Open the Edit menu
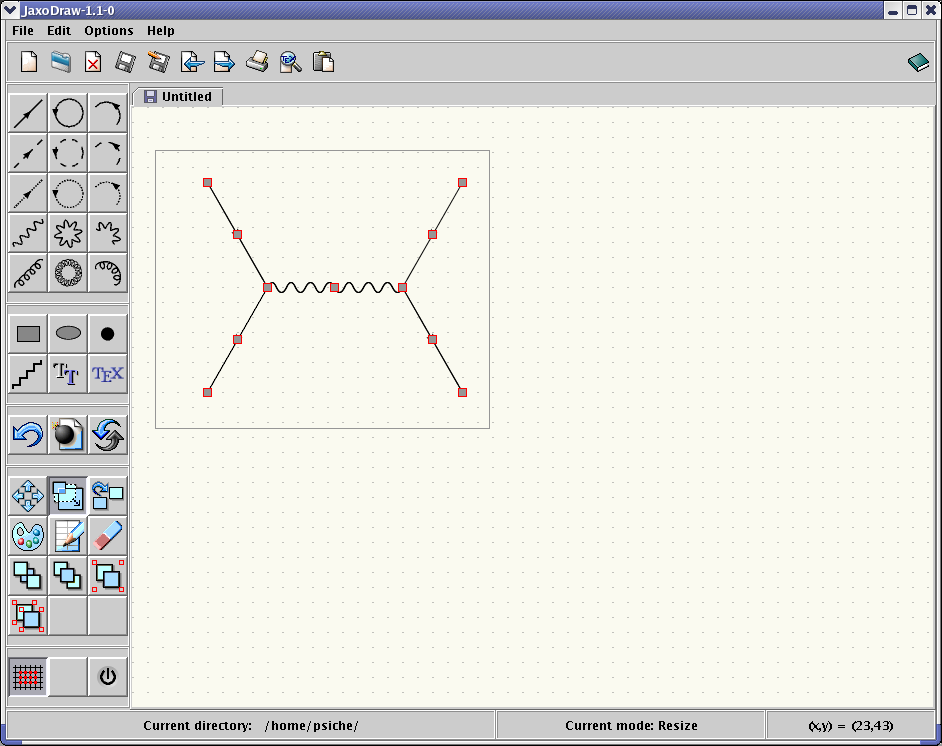The image size is (942, 746). point(59,31)
